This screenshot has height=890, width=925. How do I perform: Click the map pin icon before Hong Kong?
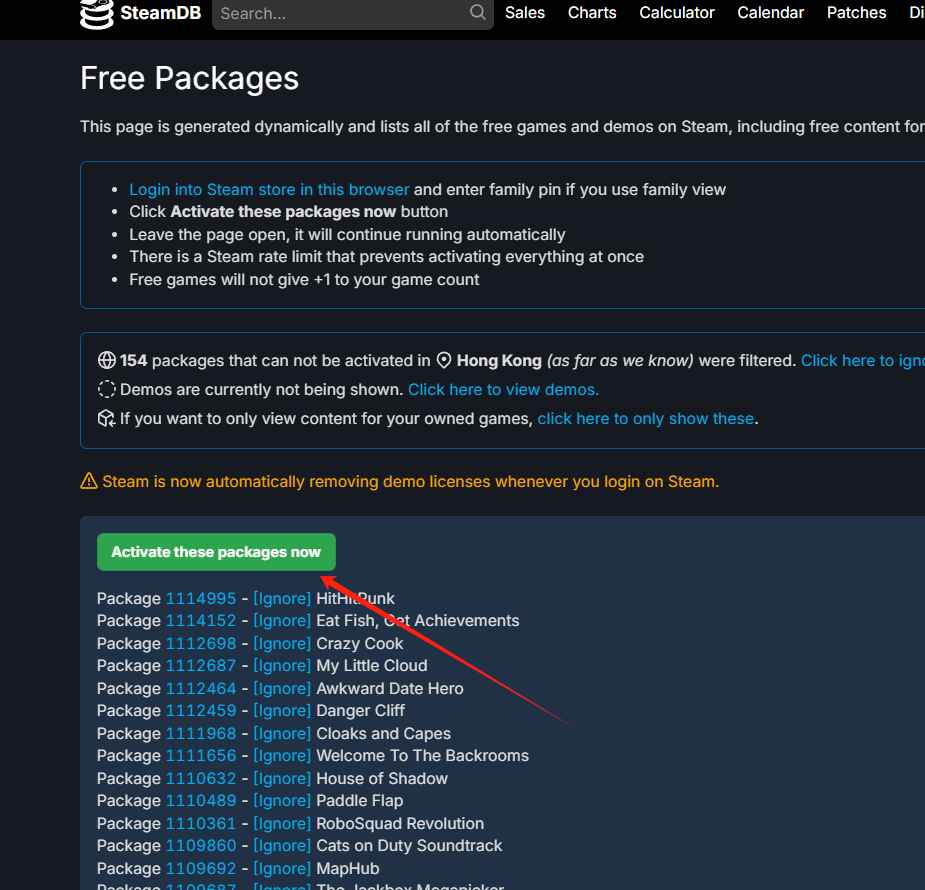(x=444, y=360)
